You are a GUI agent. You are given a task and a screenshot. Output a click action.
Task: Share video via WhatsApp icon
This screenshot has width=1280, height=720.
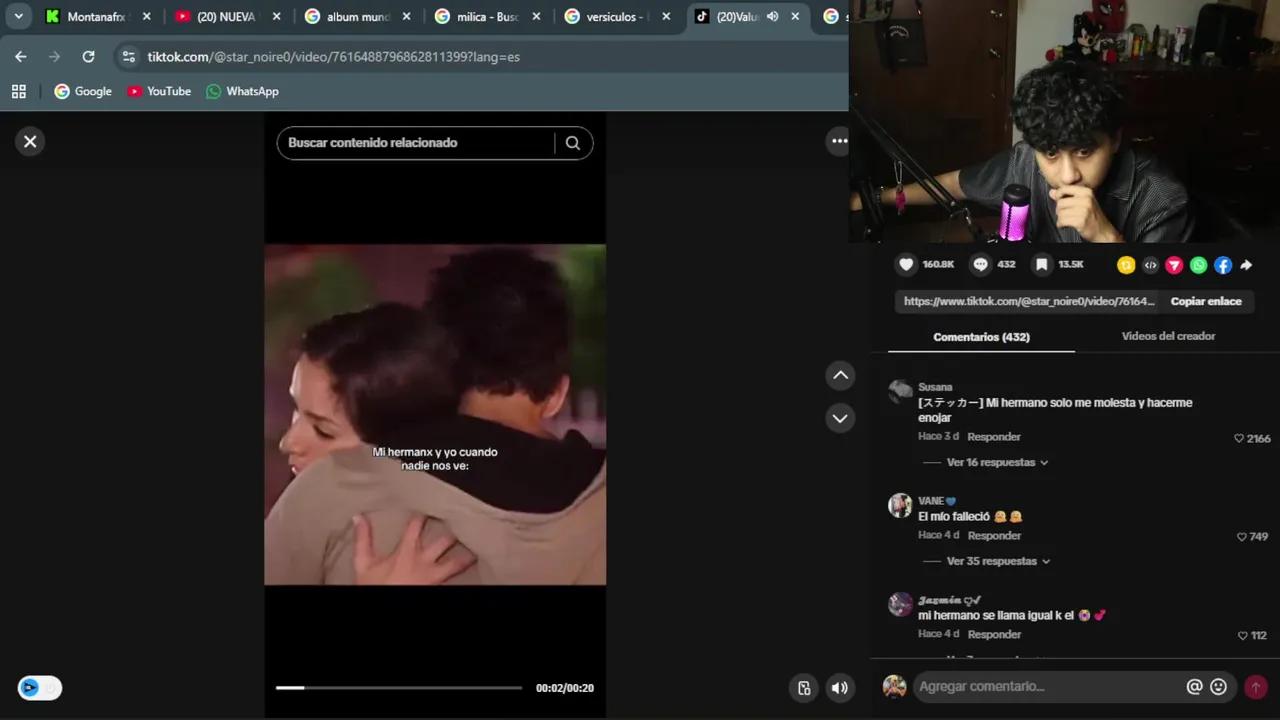click(x=1198, y=266)
